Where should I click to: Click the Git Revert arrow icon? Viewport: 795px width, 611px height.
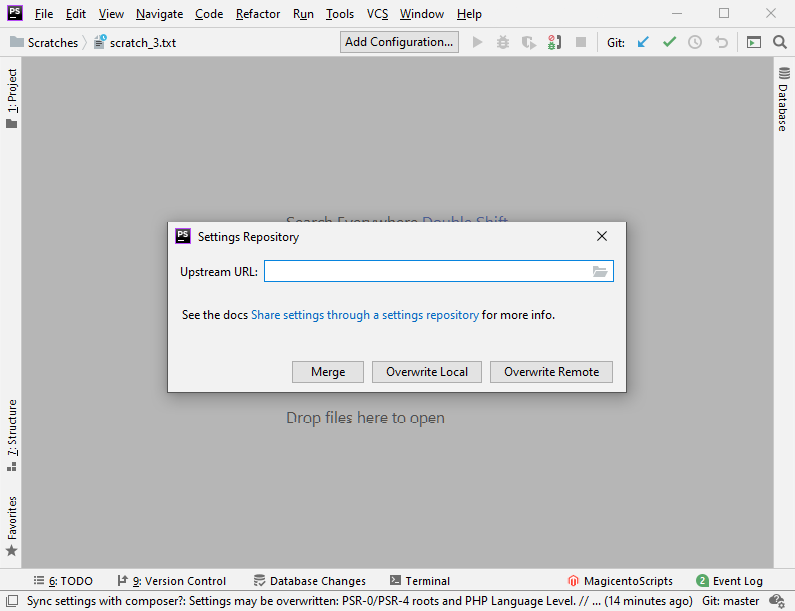tap(721, 42)
